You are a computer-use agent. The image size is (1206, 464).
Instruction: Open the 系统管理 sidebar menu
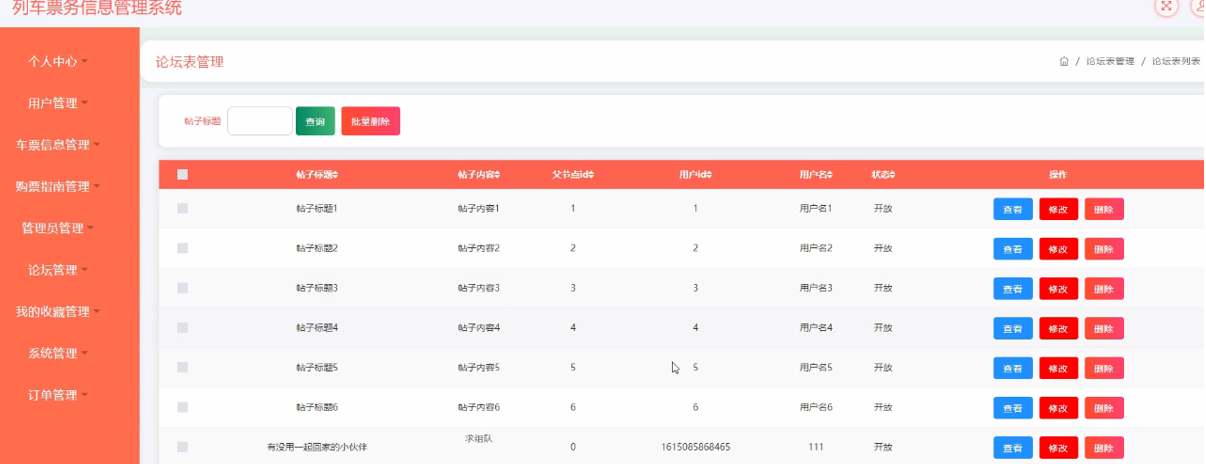pos(59,353)
